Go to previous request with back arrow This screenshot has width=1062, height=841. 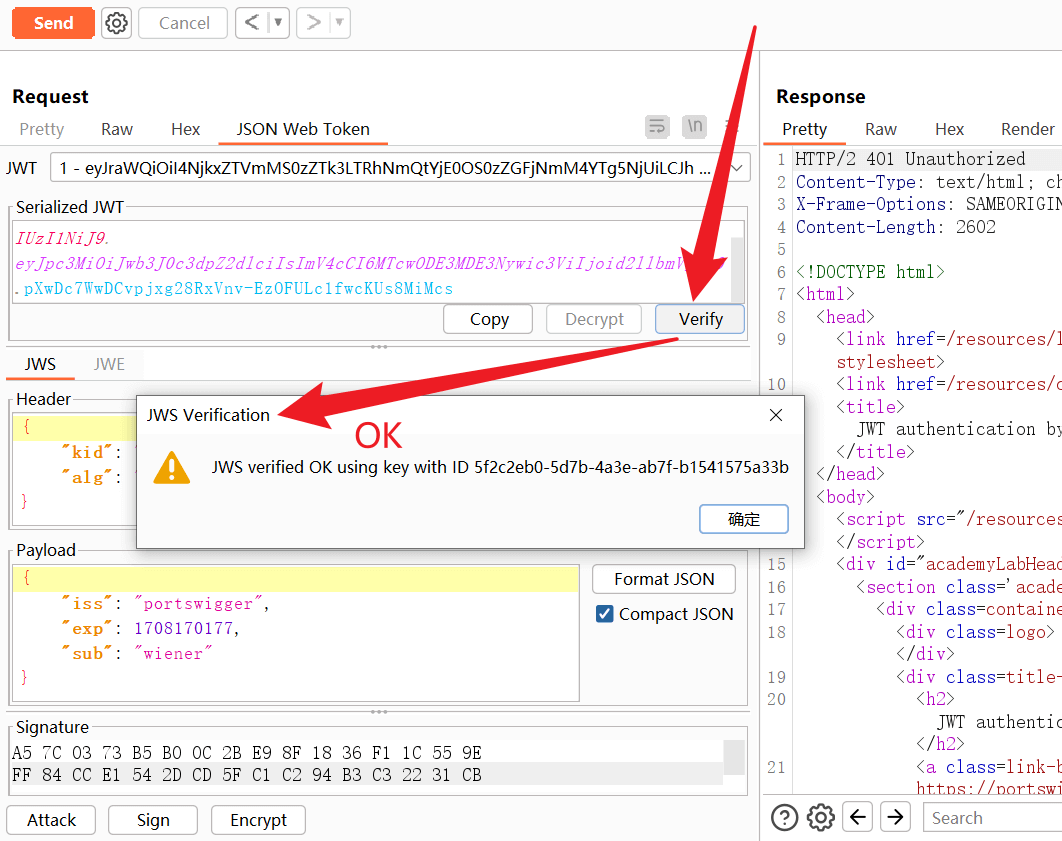point(252,23)
